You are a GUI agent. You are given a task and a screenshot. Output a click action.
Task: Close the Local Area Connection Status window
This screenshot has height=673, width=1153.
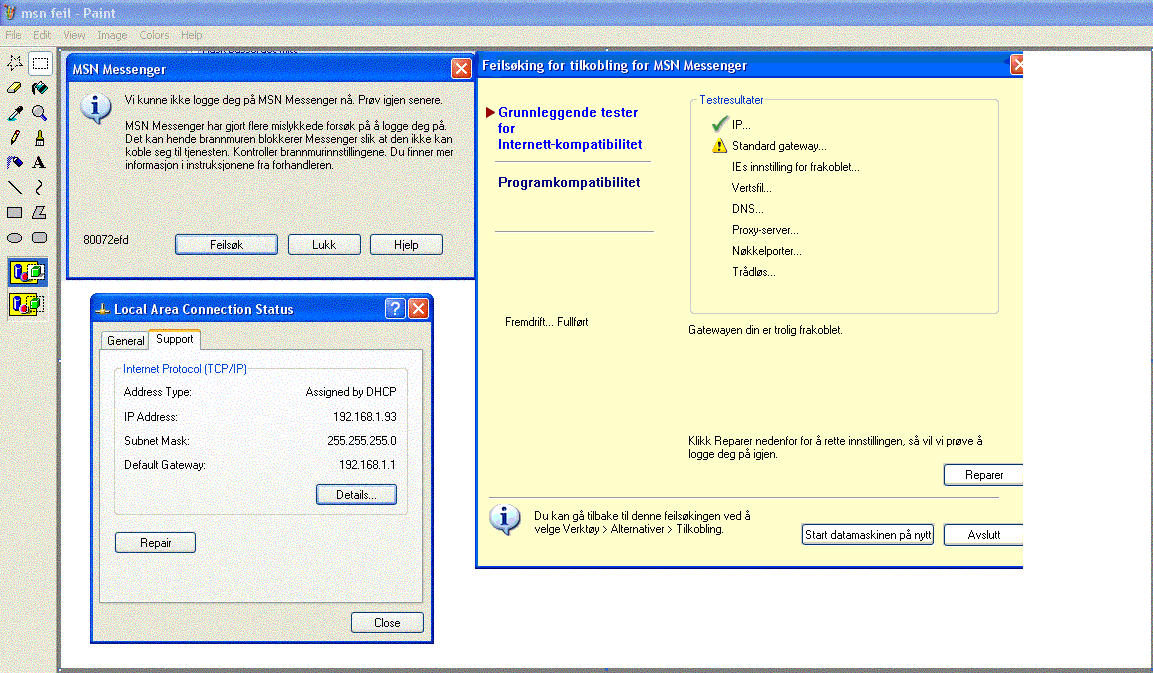418,308
